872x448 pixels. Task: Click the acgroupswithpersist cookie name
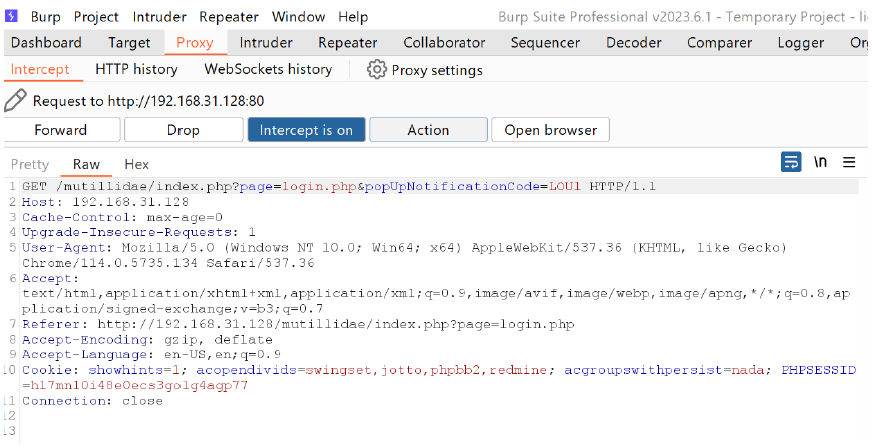643,370
